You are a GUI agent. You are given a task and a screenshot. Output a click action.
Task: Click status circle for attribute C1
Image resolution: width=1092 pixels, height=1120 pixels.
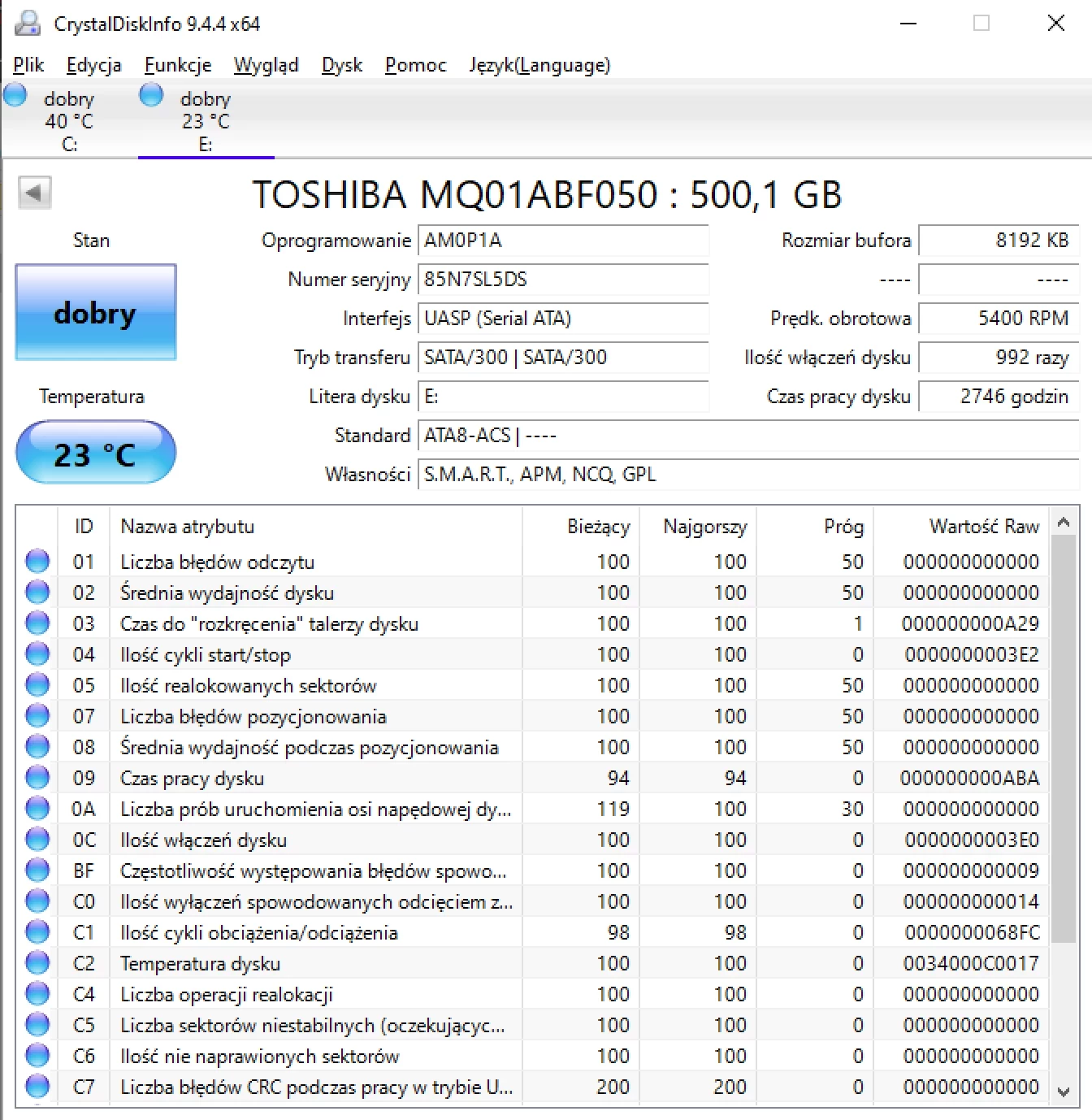coord(37,931)
